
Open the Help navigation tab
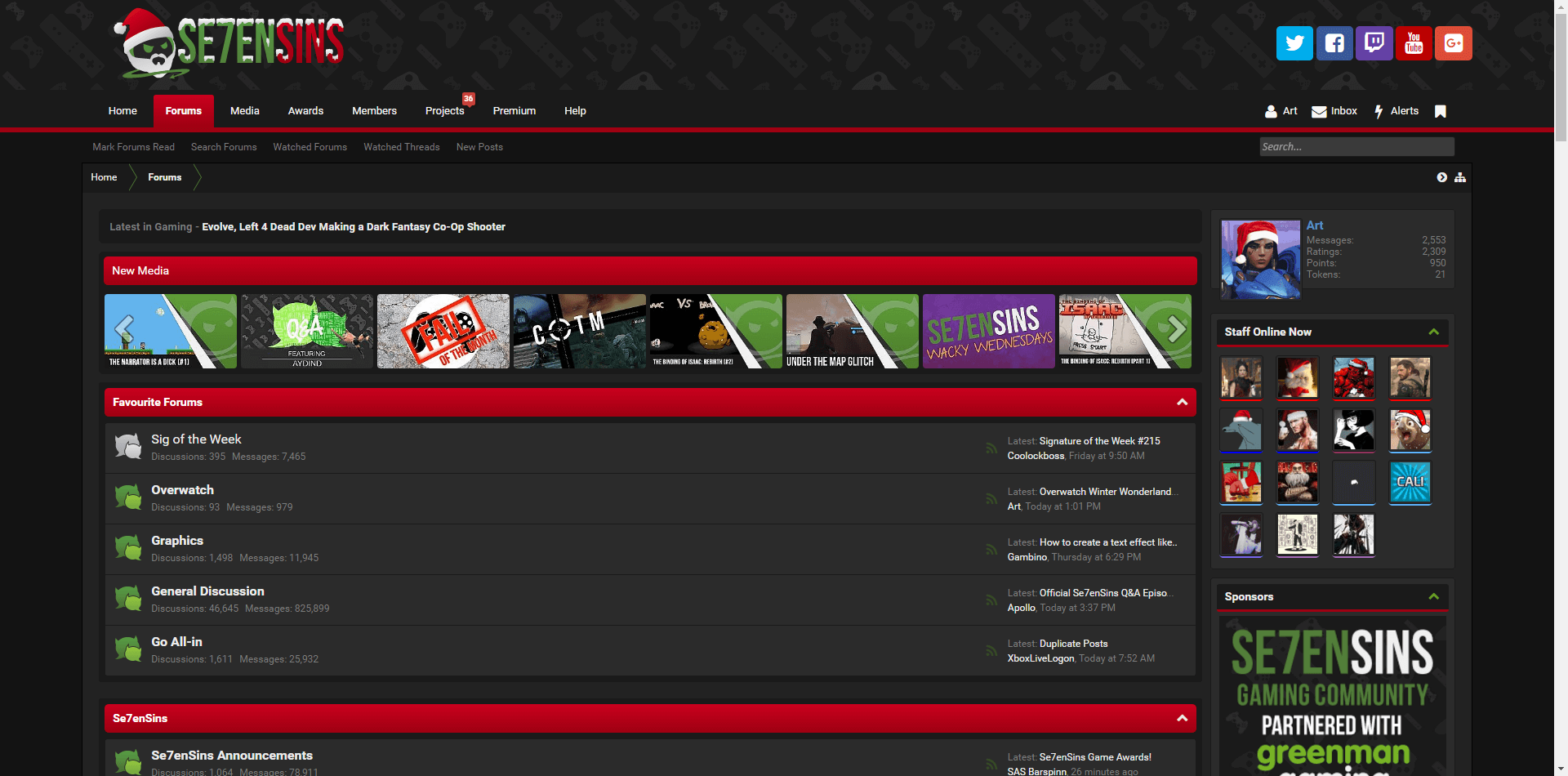tap(575, 111)
